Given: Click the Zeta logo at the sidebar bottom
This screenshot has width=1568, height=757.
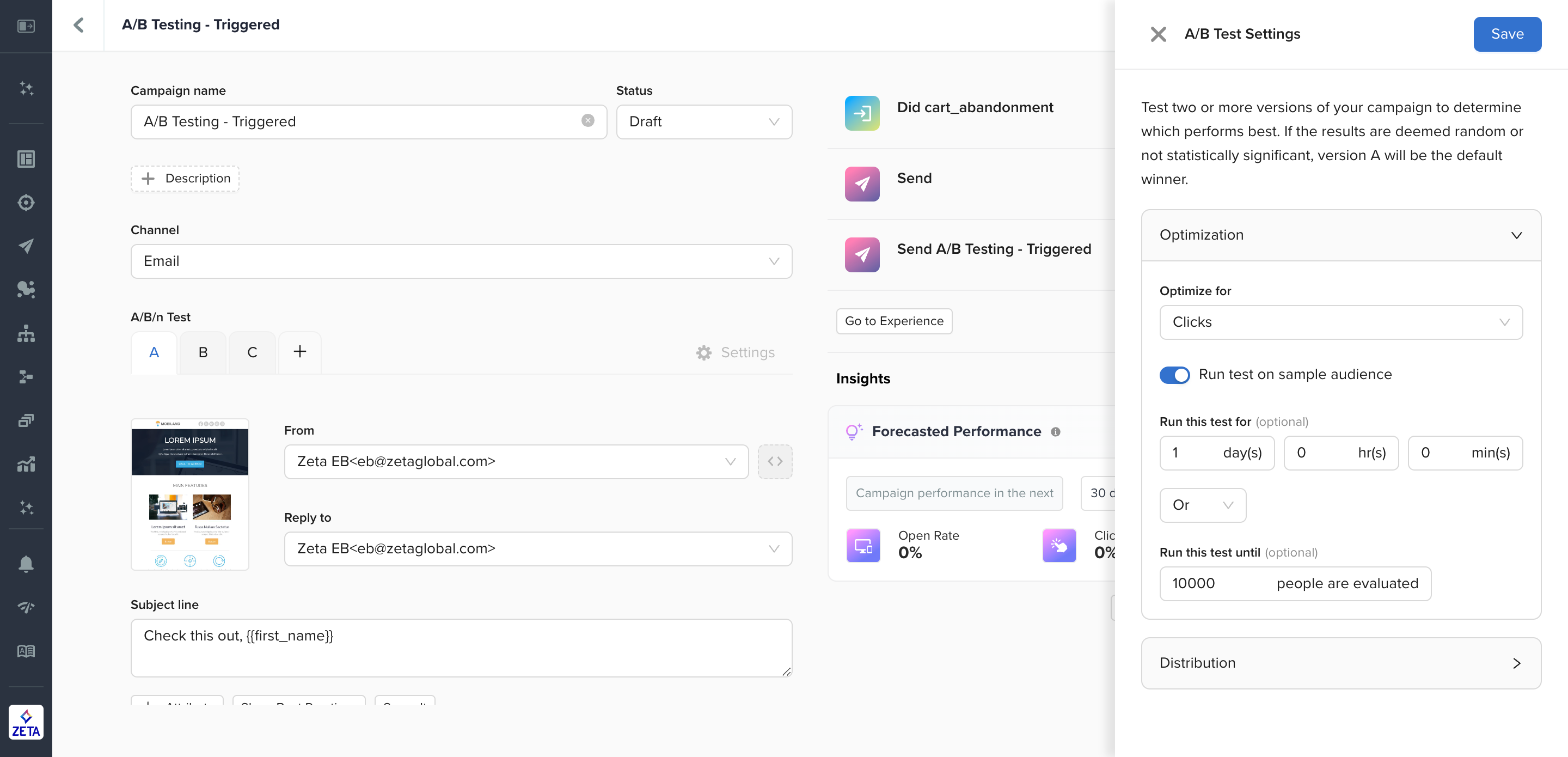Looking at the screenshot, I should click(x=26, y=722).
